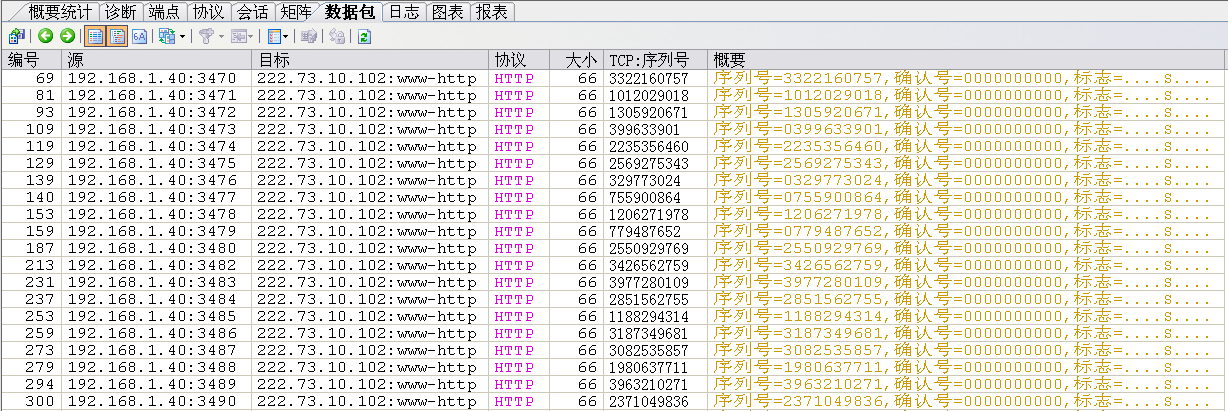1228x411 pixels.
Task: Toggle the packet detail pane view button
Action: (117, 36)
